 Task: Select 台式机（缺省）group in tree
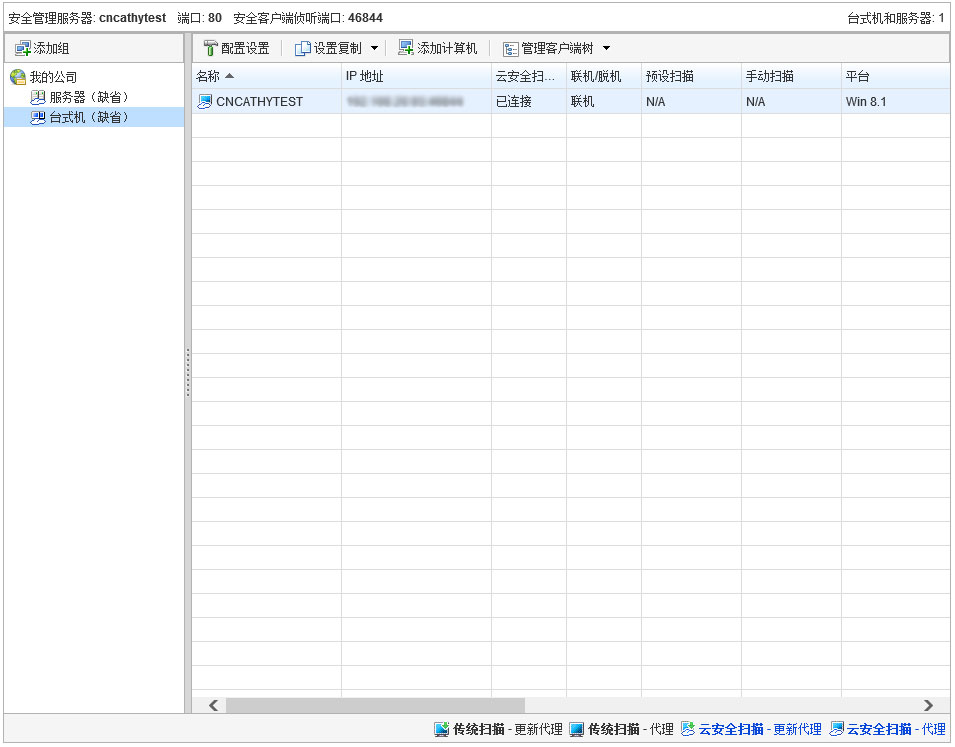89,117
